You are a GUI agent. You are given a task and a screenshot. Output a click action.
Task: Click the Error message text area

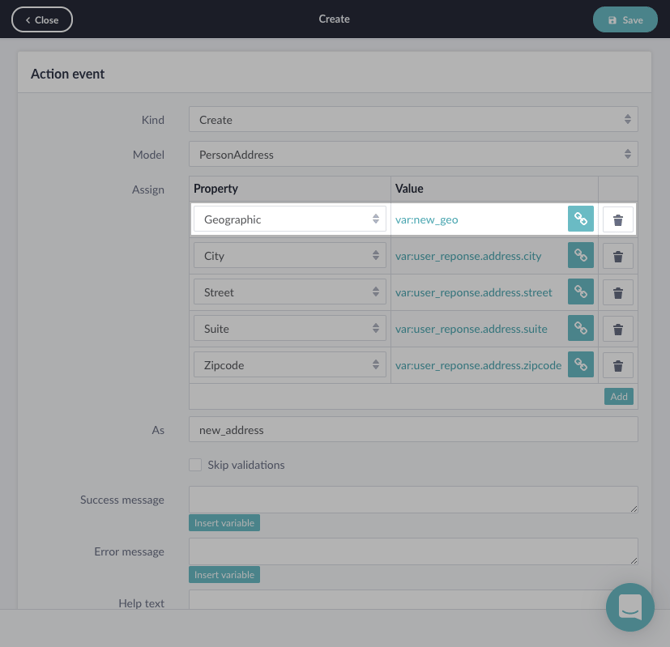[x=412, y=551]
